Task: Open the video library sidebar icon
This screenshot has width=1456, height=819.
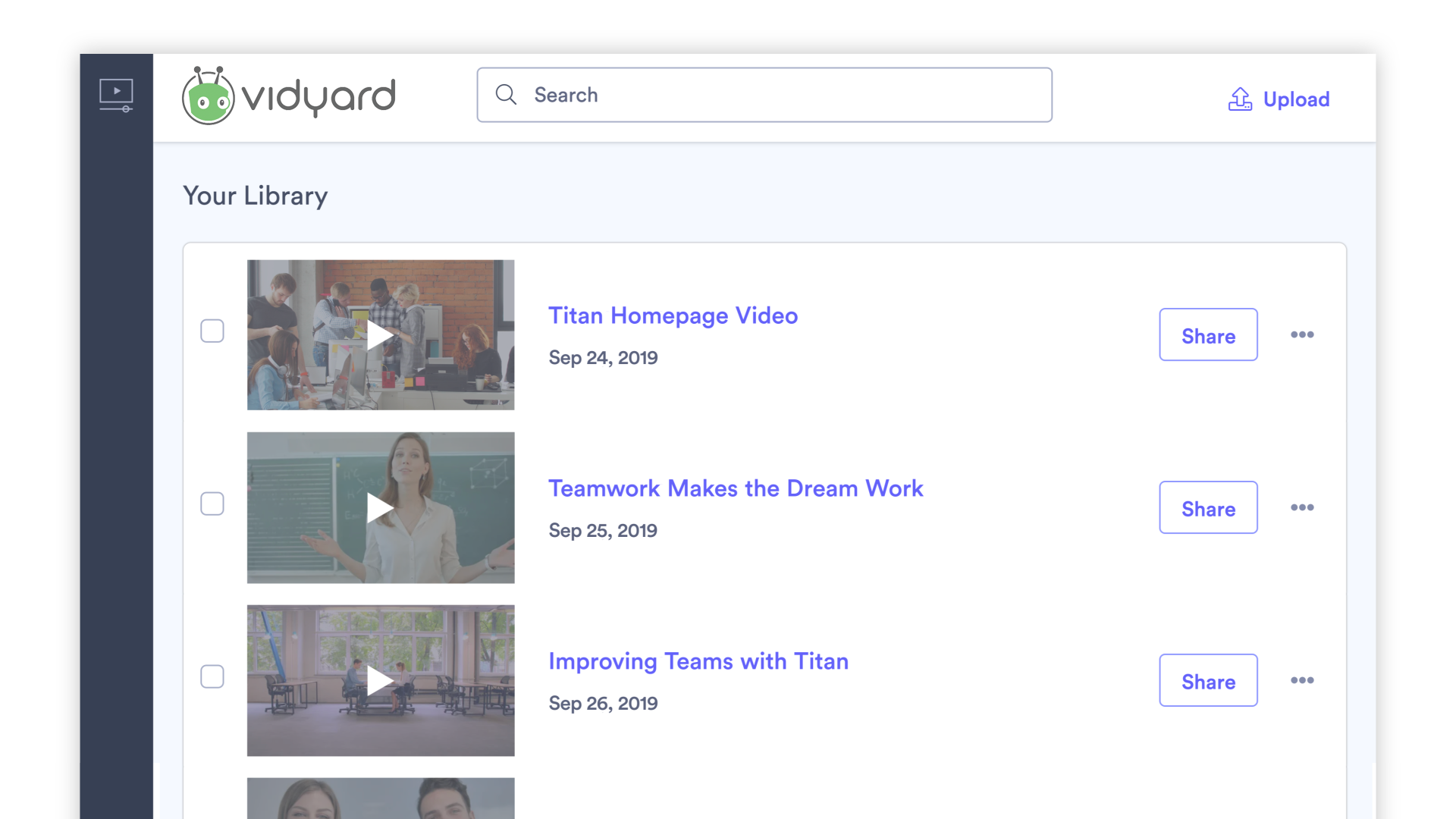Action: [x=116, y=96]
